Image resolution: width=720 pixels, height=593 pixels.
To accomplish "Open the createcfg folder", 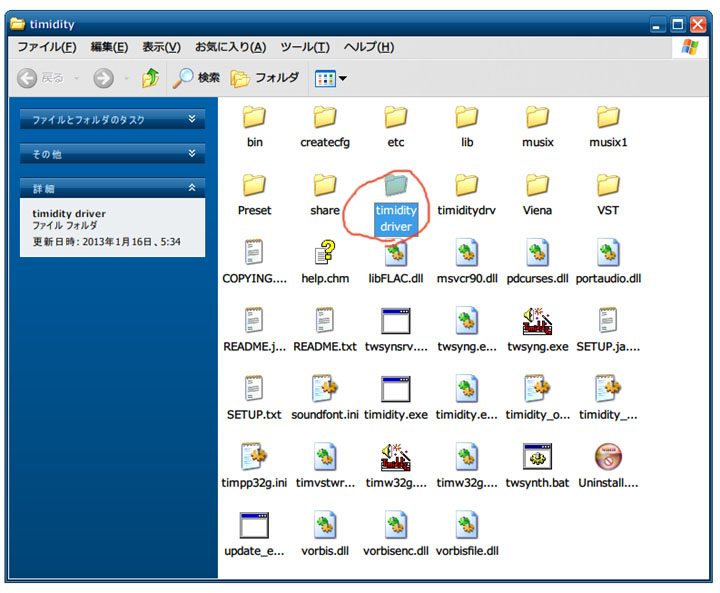I will tap(325, 126).
